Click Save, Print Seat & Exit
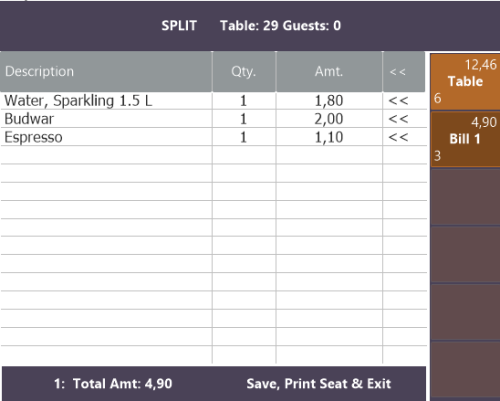 pyautogui.click(x=319, y=384)
